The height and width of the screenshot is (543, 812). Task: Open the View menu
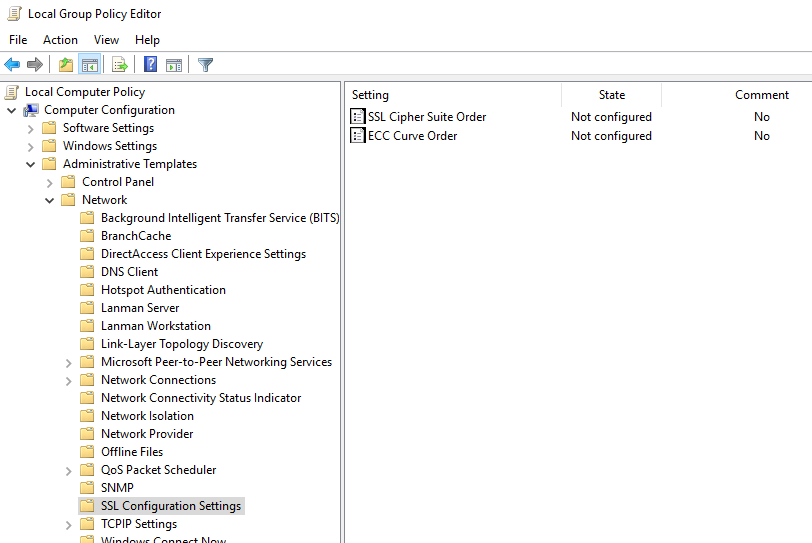click(x=106, y=40)
